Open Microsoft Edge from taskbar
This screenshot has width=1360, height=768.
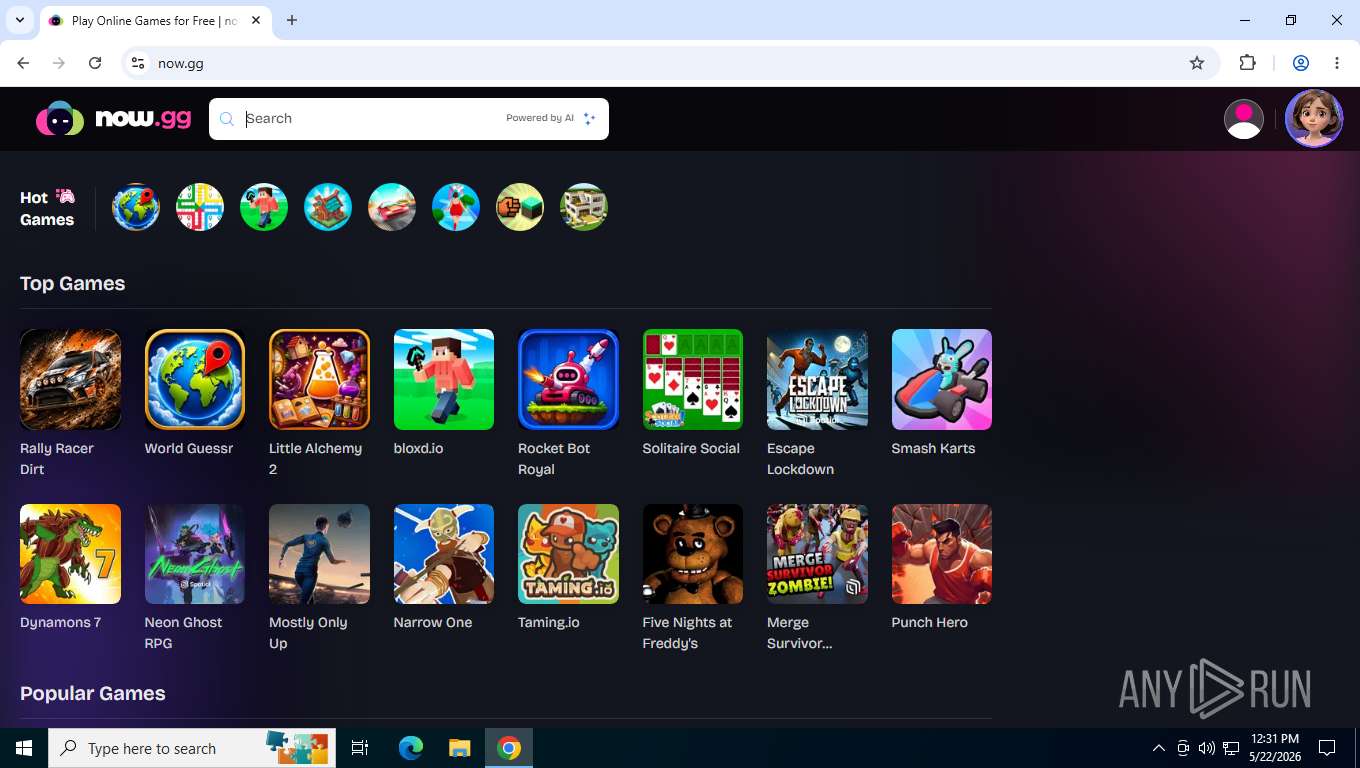pos(411,748)
